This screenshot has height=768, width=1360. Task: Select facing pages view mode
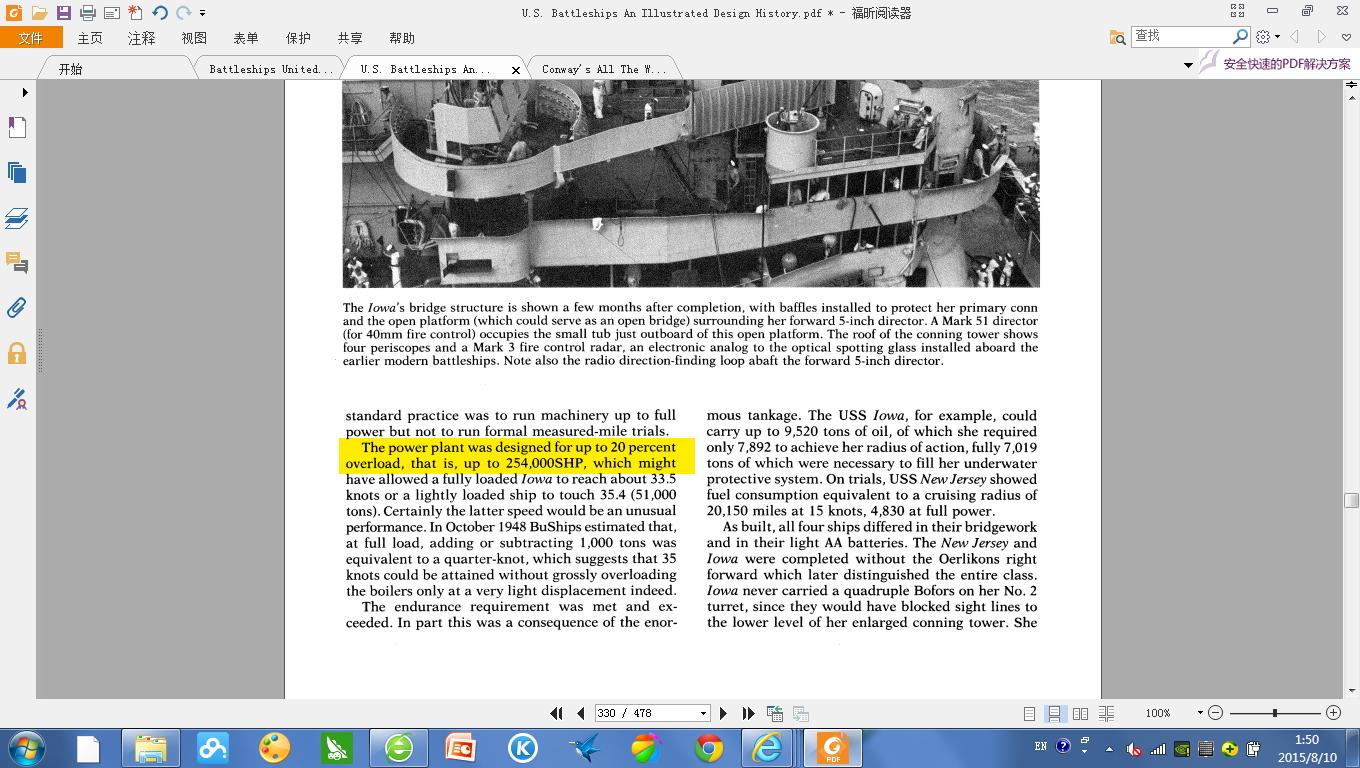point(1080,713)
